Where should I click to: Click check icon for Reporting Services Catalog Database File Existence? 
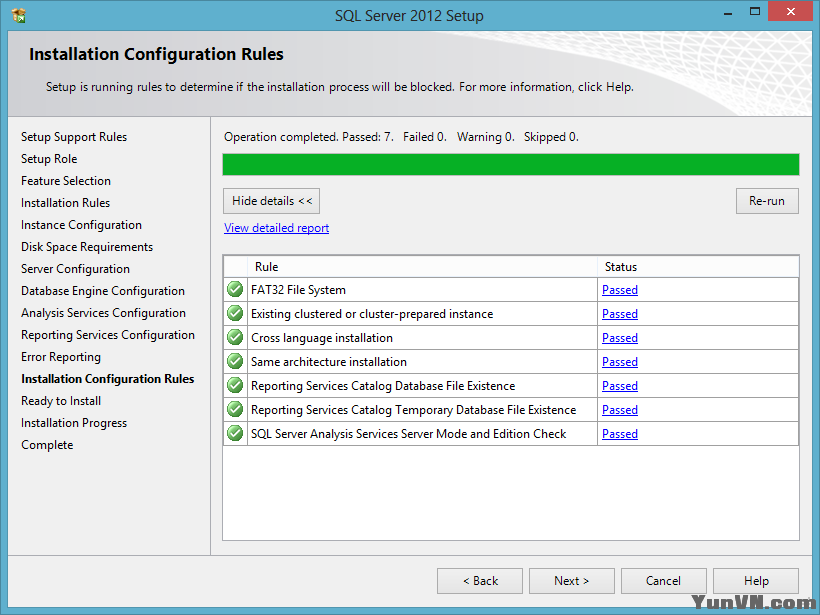(x=235, y=385)
